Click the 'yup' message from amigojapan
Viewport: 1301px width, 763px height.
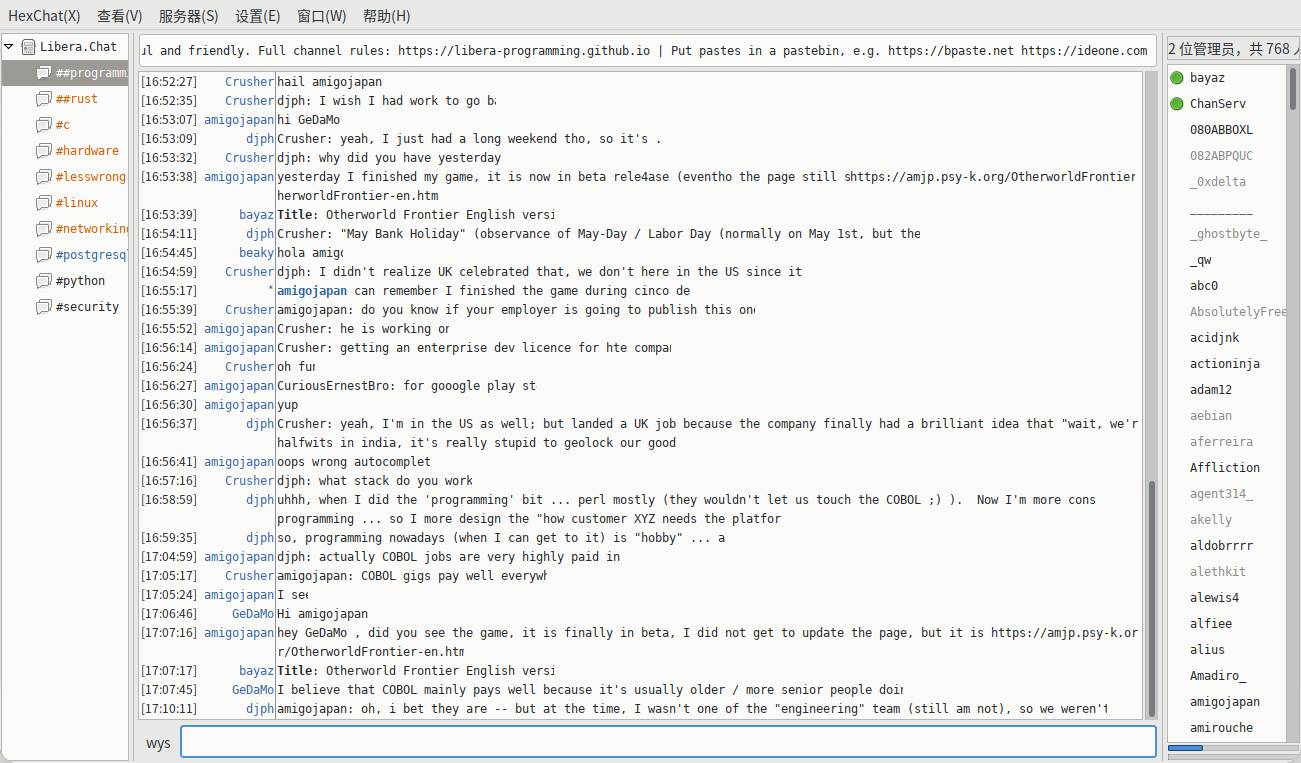(287, 405)
